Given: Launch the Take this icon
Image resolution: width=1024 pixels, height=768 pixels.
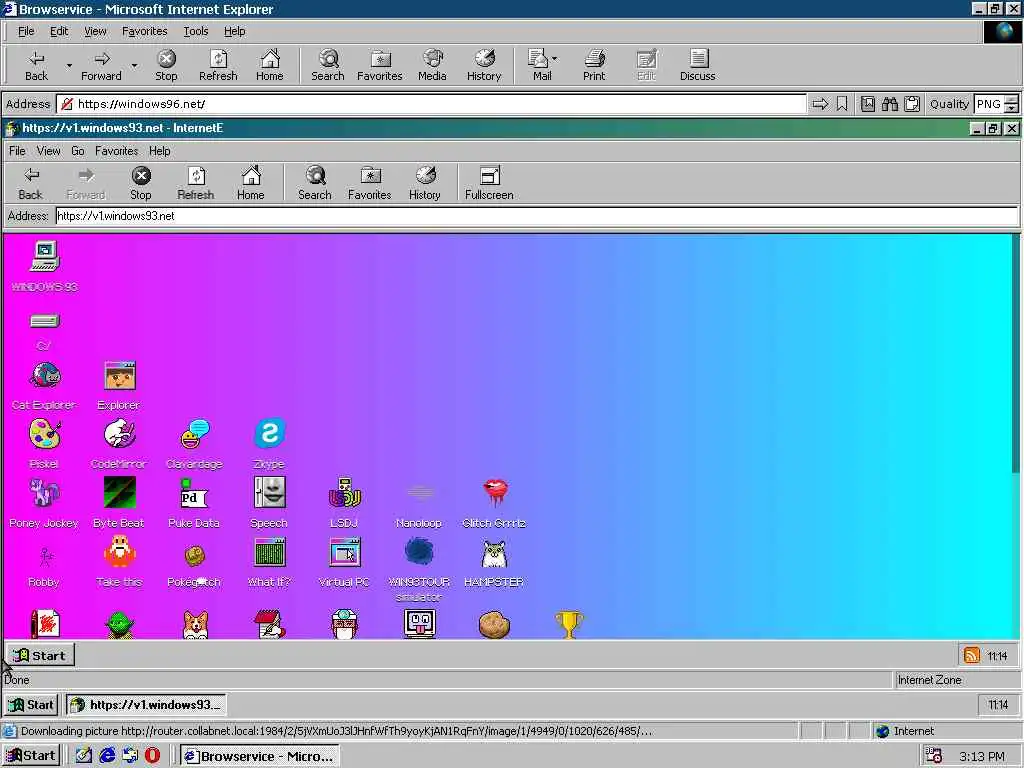Looking at the screenshot, I should [x=120, y=552].
